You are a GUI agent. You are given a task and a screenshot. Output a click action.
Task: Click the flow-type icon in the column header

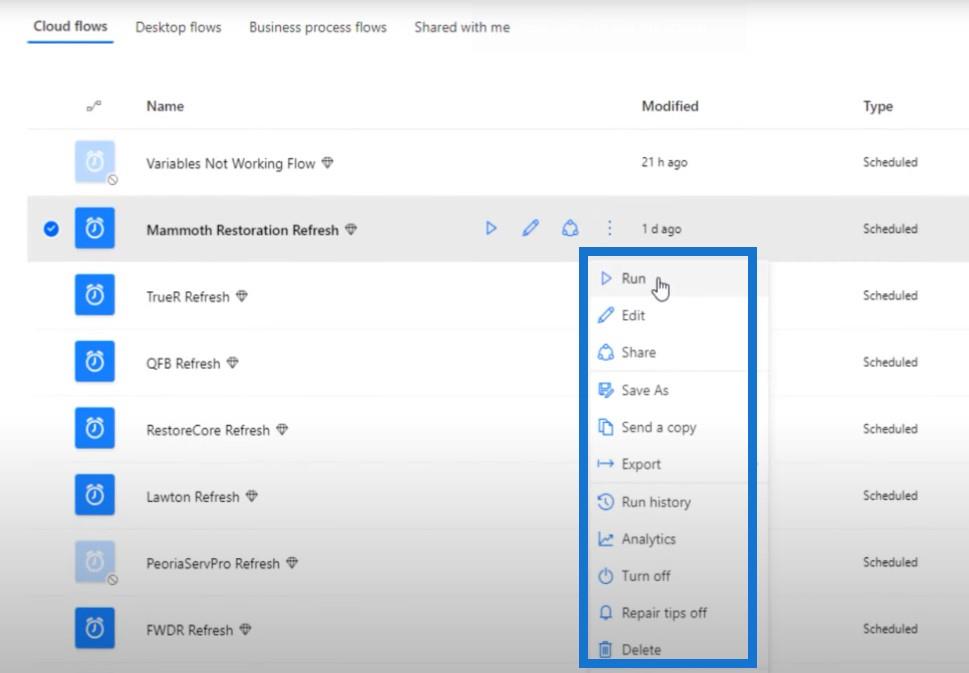[94, 106]
